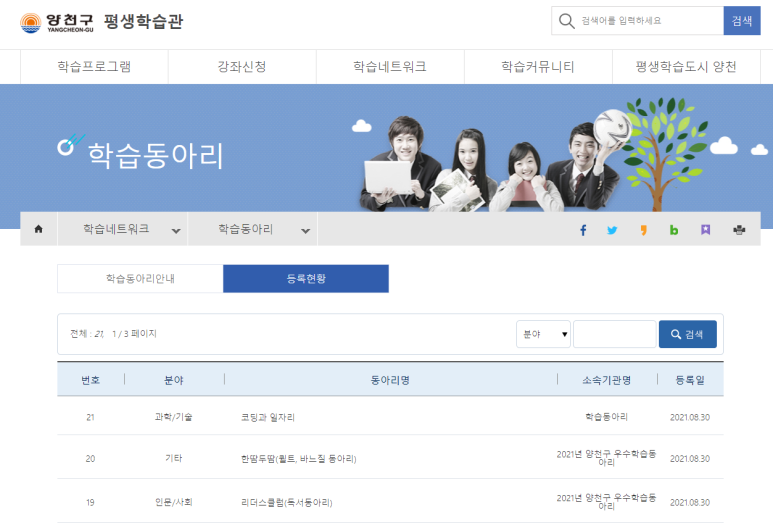Click the top blue 검색 button
773x524 pixels.
click(742, 21)
